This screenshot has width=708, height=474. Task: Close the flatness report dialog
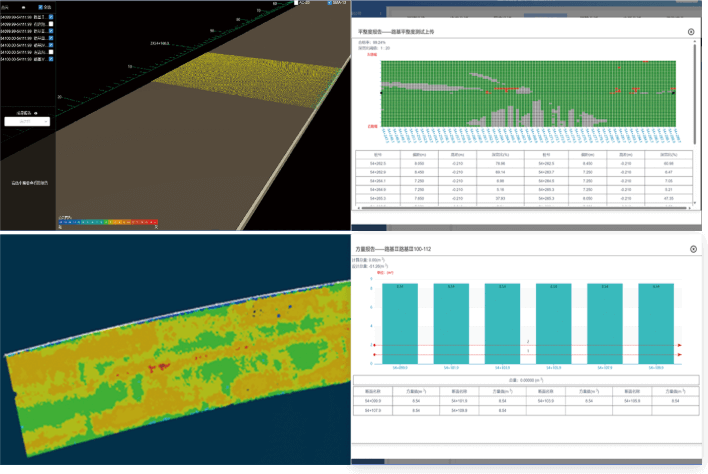pos(691,32)
